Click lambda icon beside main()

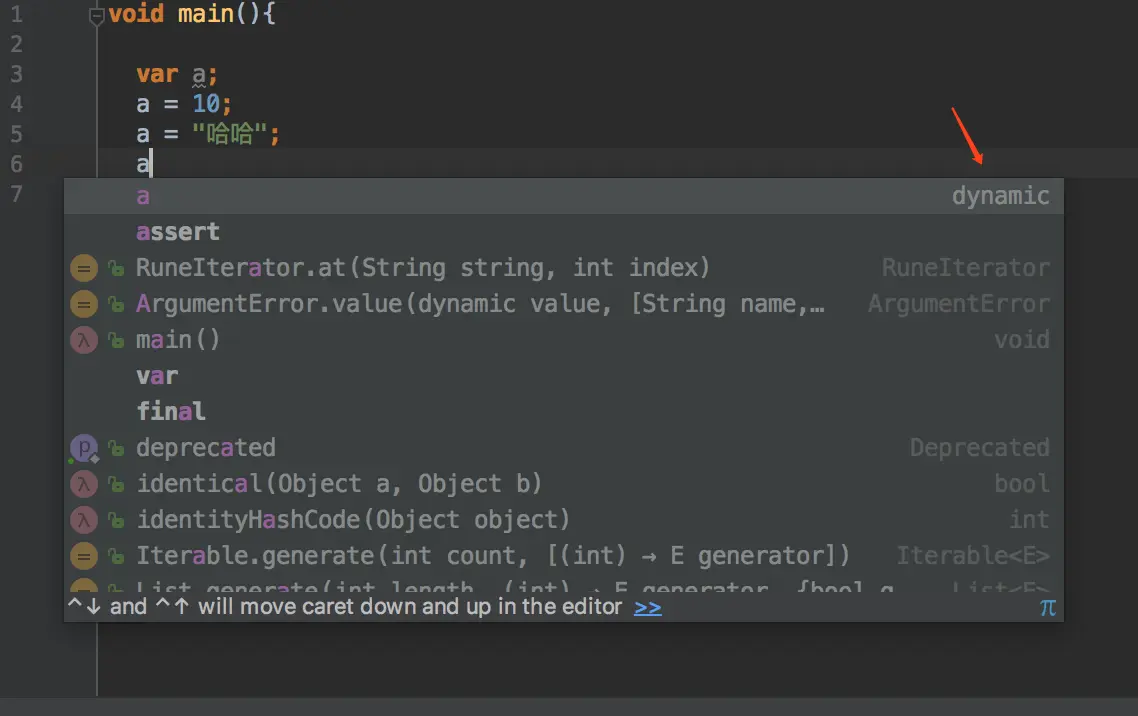(x=83, y=340)
